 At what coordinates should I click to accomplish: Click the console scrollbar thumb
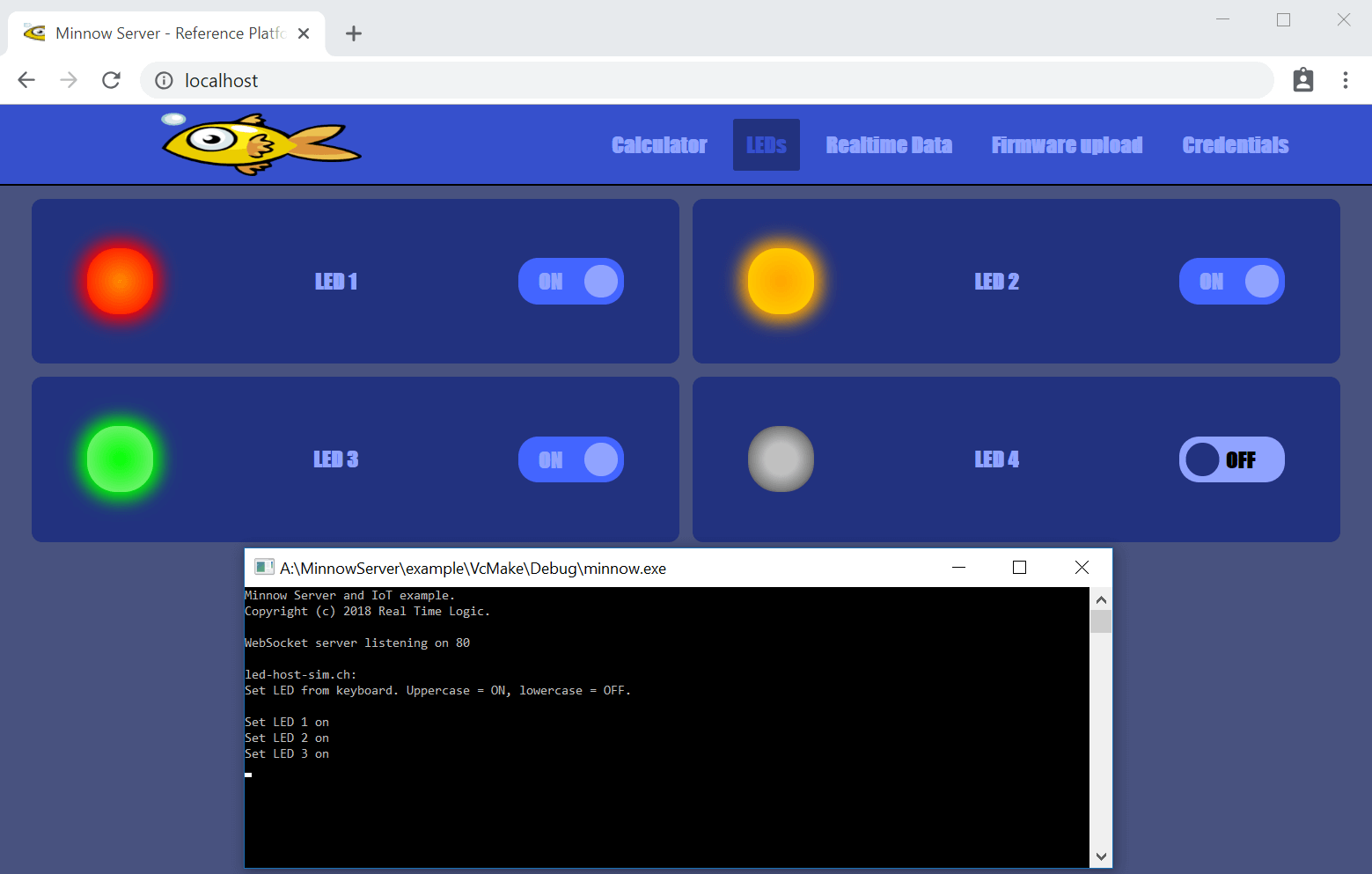pos(1101,621)
